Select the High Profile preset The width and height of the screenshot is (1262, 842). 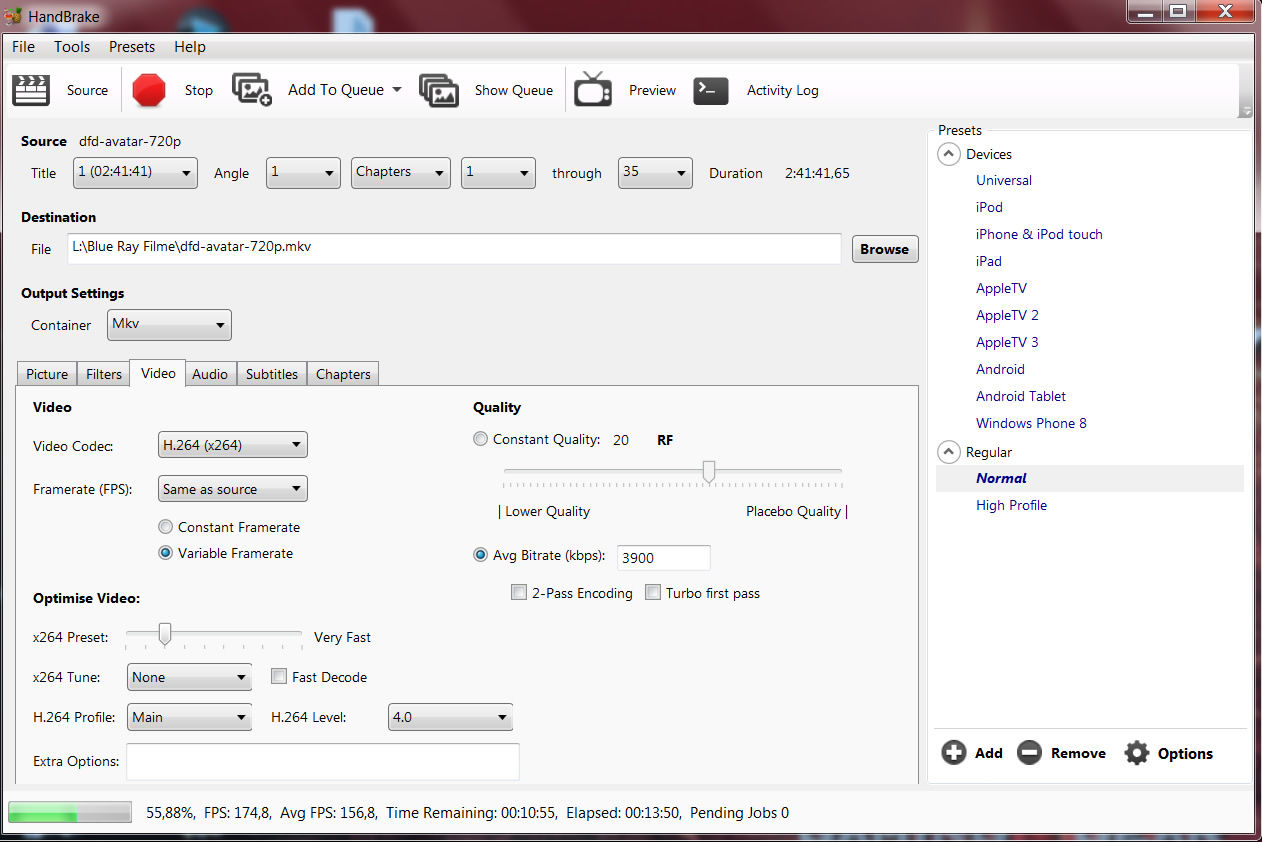coord(1011,505)
